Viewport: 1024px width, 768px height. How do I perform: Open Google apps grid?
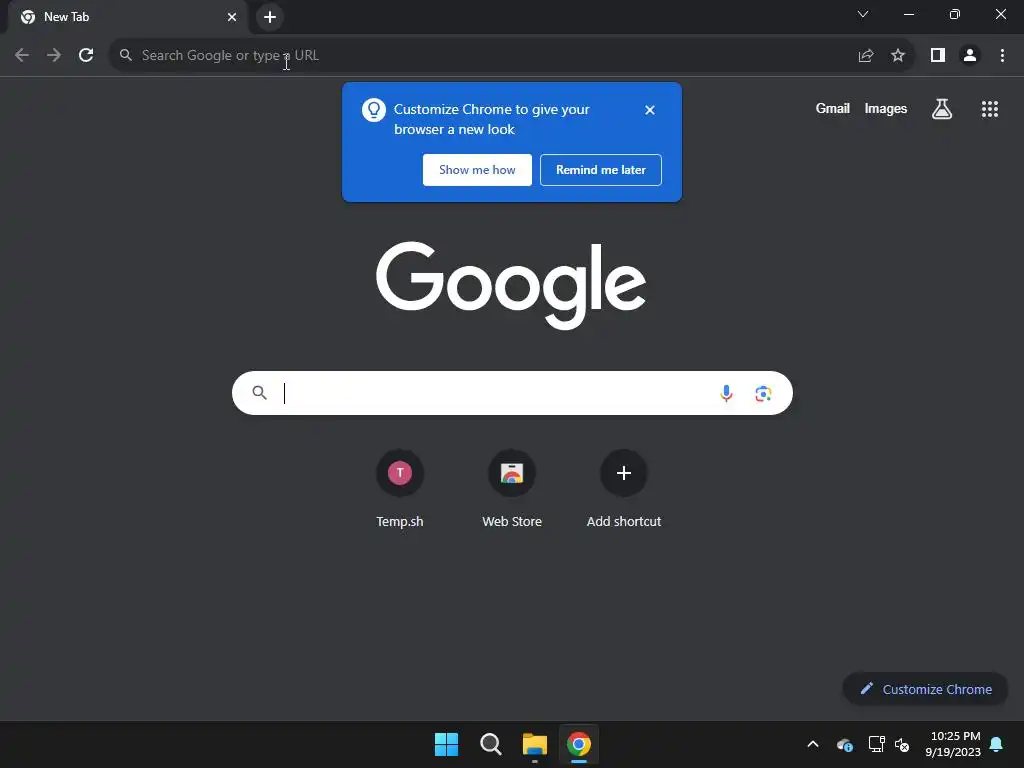pyautogui.click(x=990, y=109)
